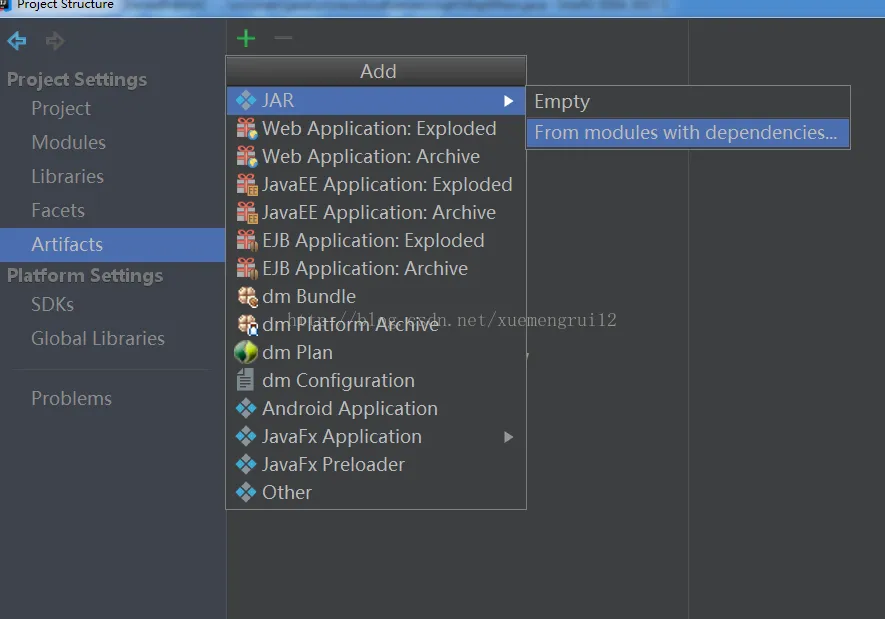Open the Problems section
885x619 pixels.
[71, 399]
